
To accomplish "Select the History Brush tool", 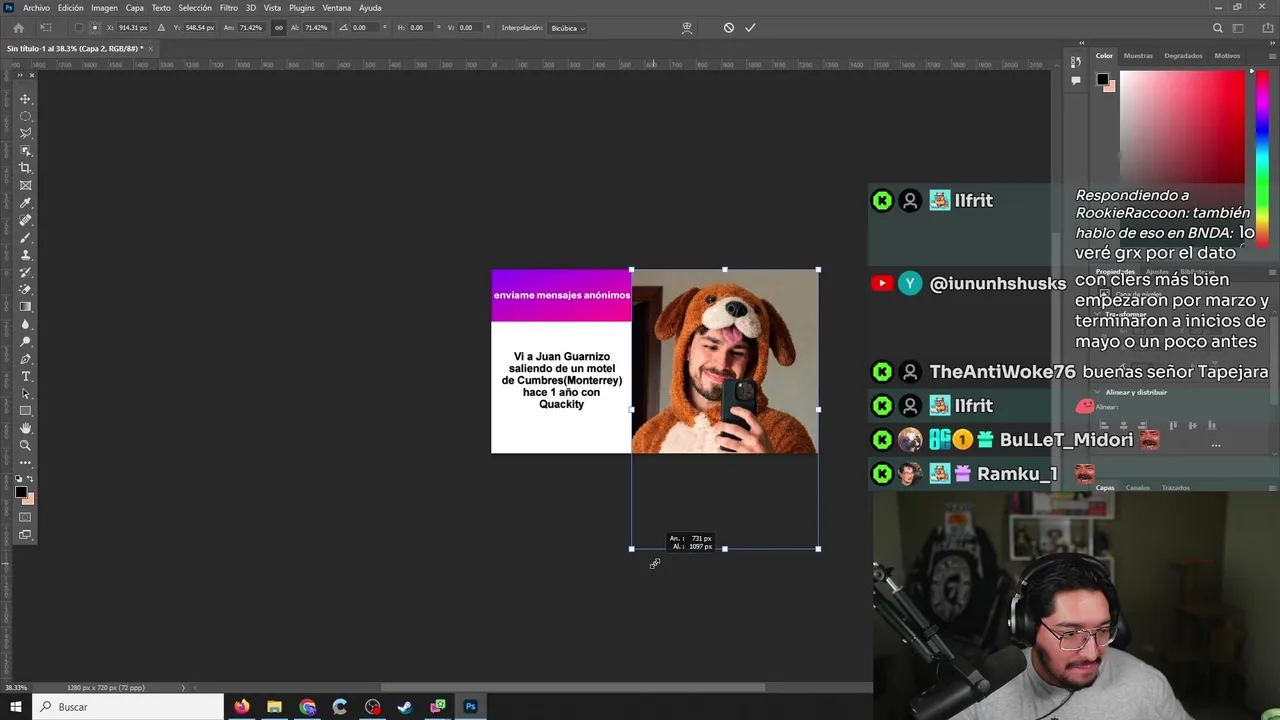I will coord(26,272).
